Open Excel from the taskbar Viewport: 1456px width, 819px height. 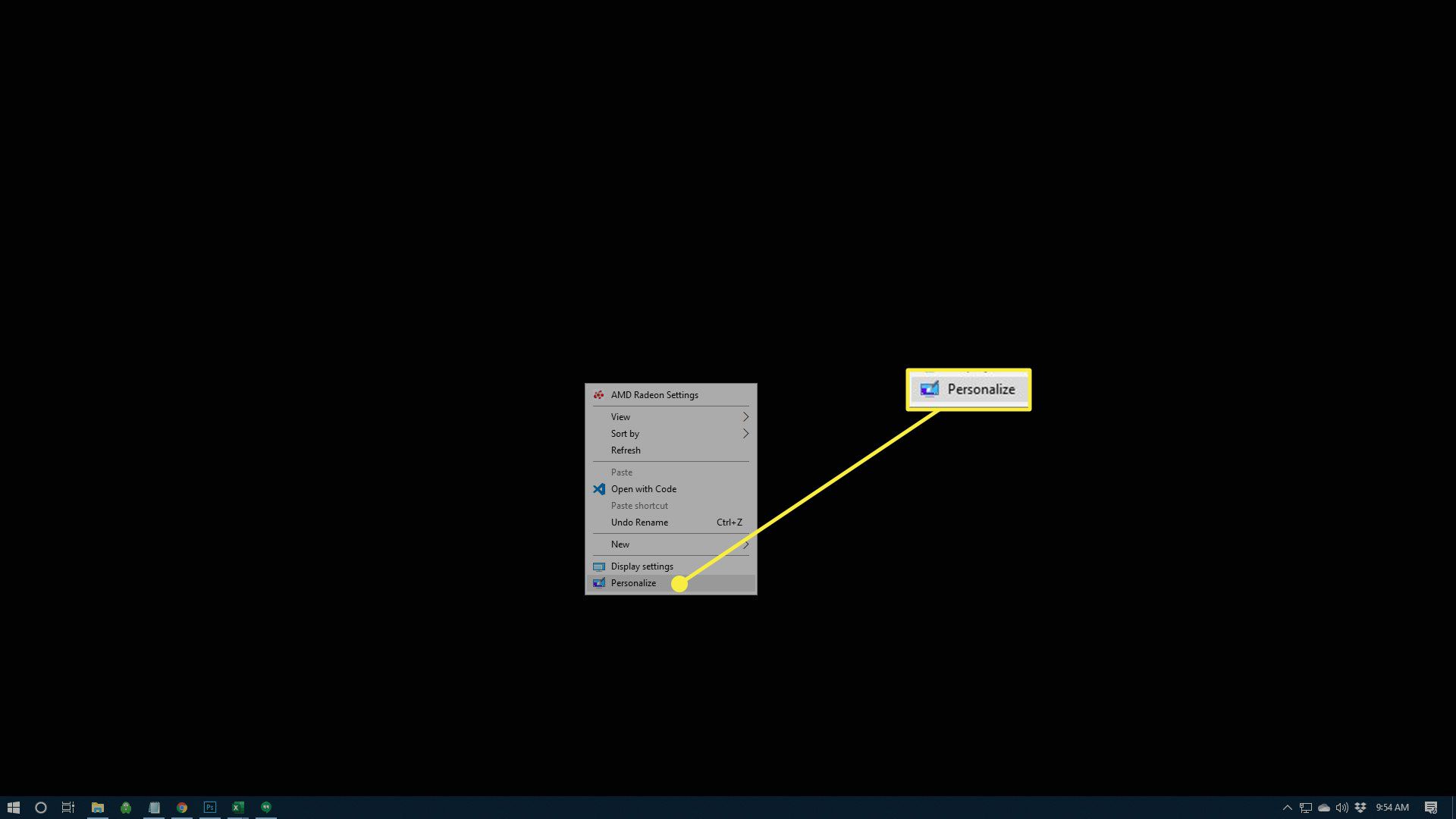238,807
